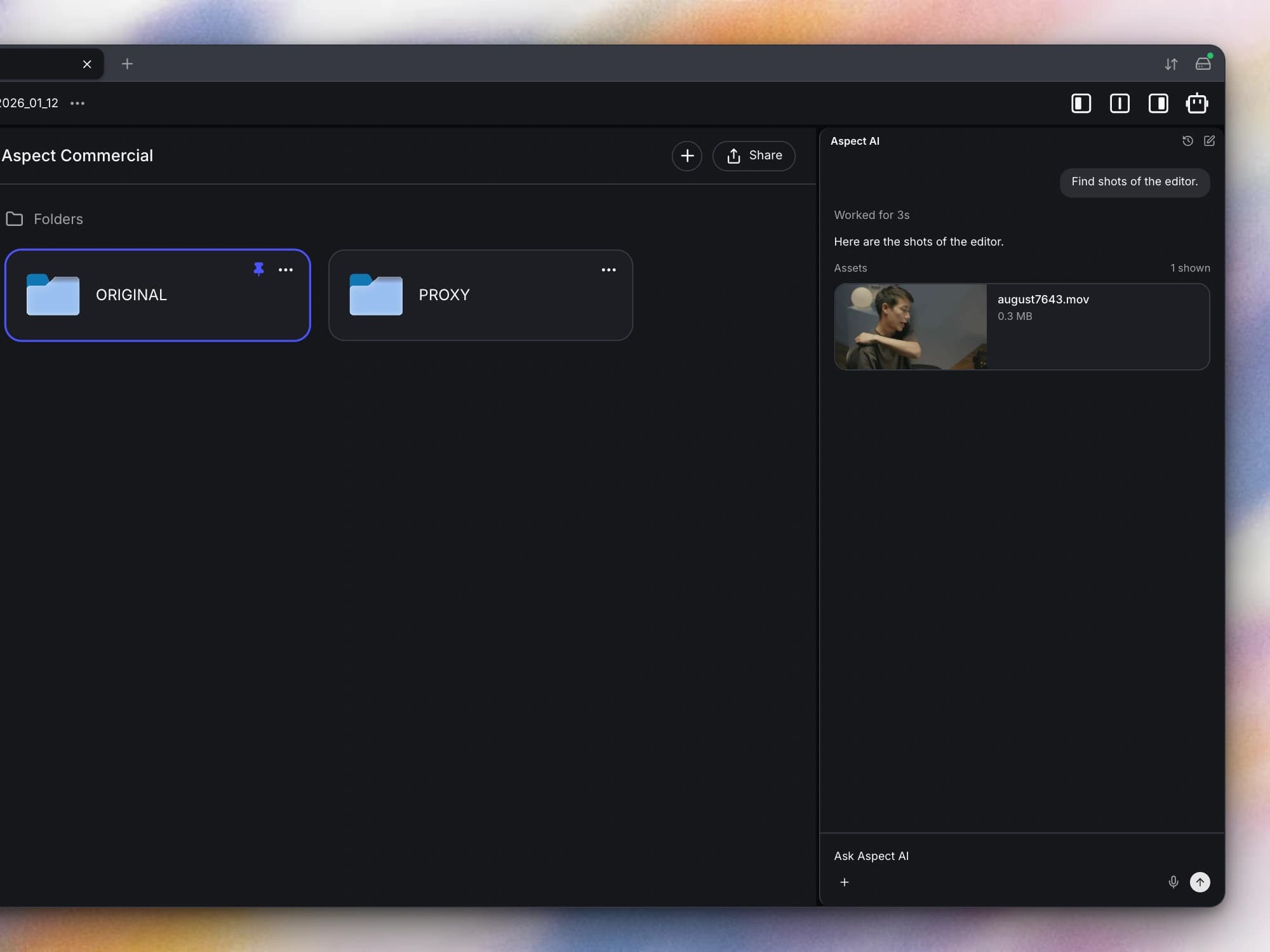Image resolution: width=1270 pixels, height=952 pixels.
Task: Send the message with arrow button
Action: pos(1200,882)
